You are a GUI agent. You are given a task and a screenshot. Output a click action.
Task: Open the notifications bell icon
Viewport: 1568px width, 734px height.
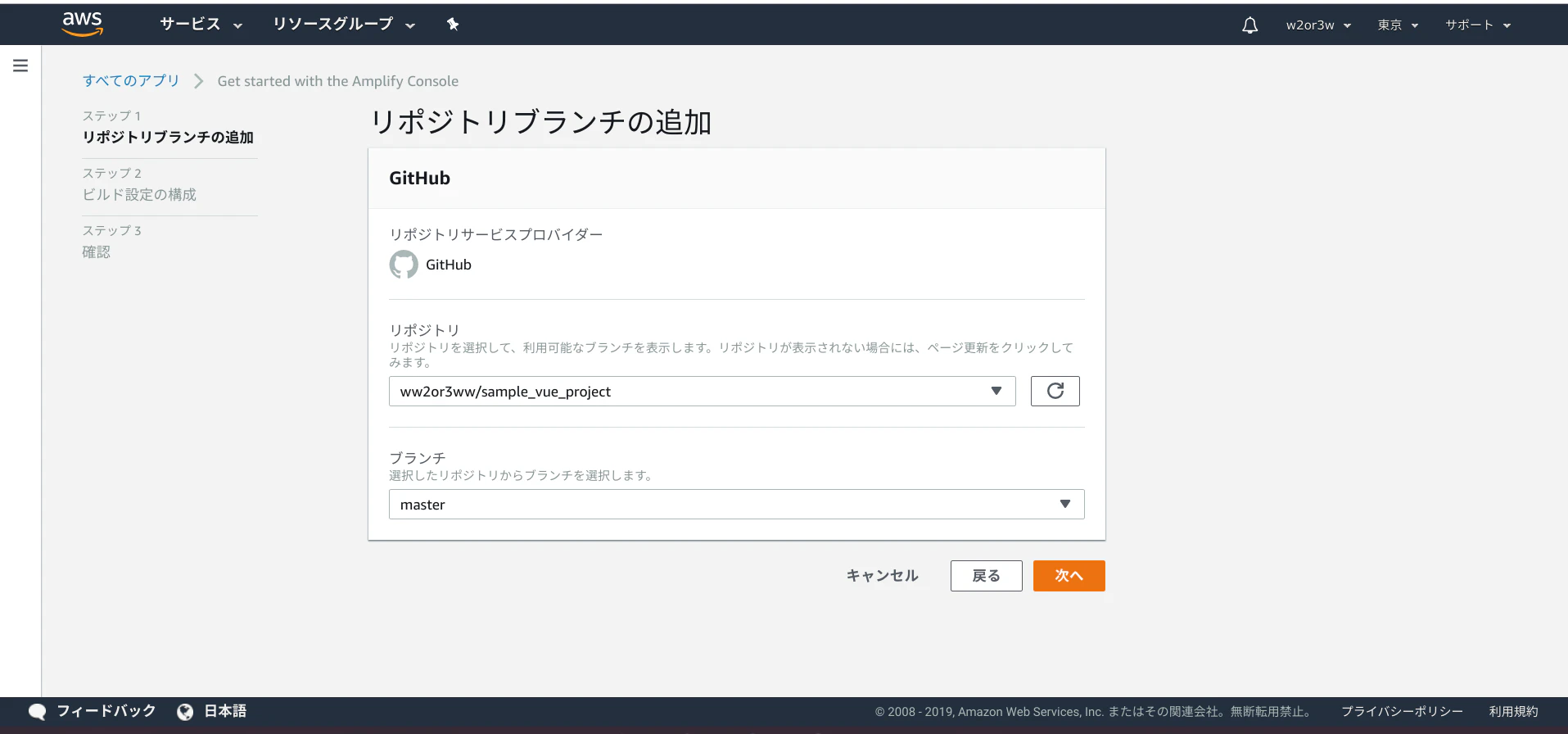pos(1249,25)
